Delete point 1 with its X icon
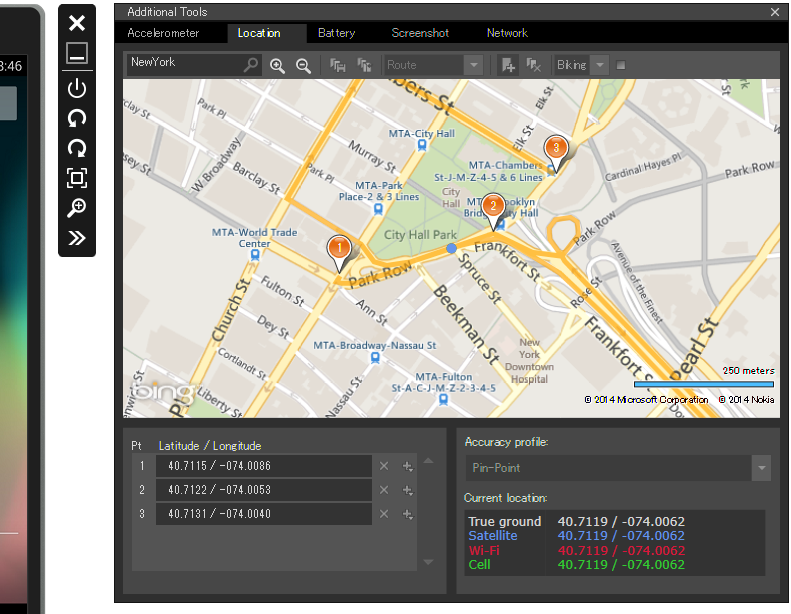Image resolution: width=791 pixels, height=614 pixels. click(x=384, y=466)
